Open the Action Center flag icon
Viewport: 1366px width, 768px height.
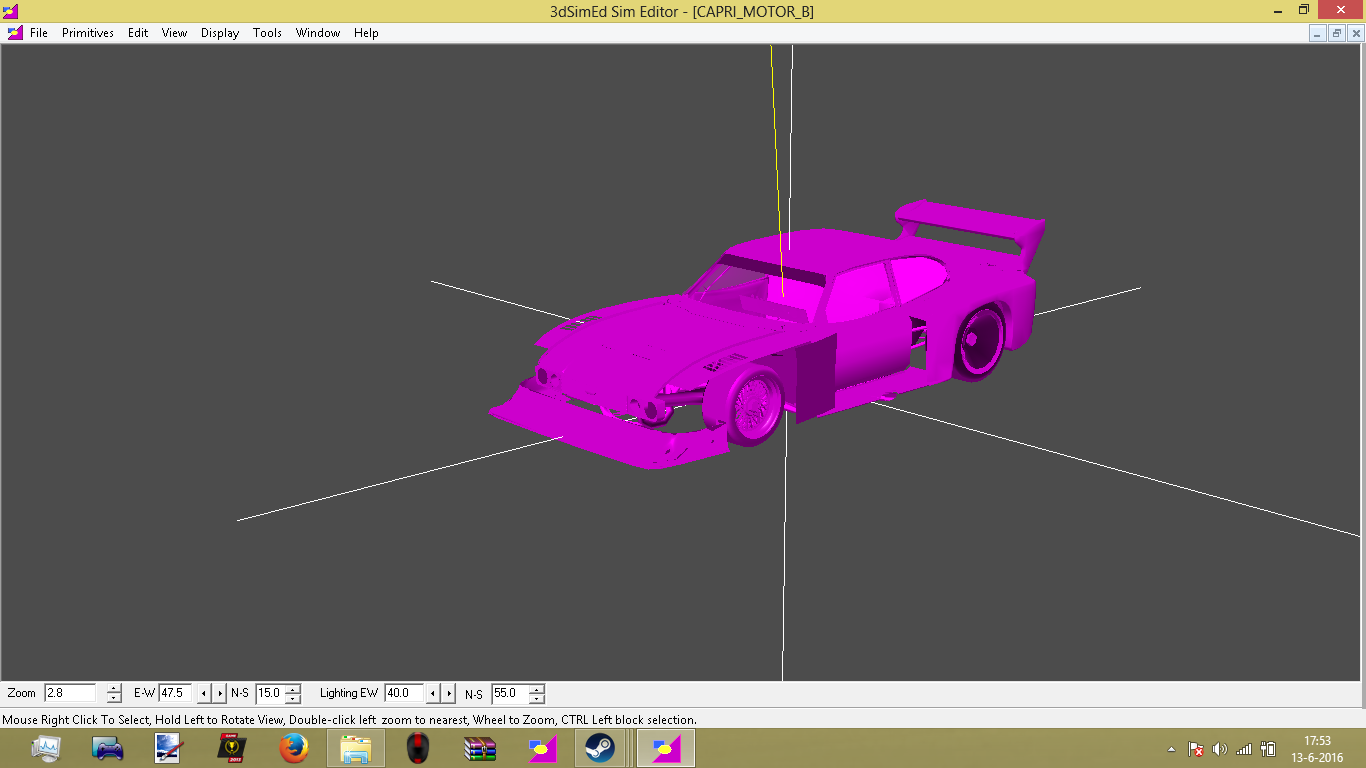tap(1195, 749)
